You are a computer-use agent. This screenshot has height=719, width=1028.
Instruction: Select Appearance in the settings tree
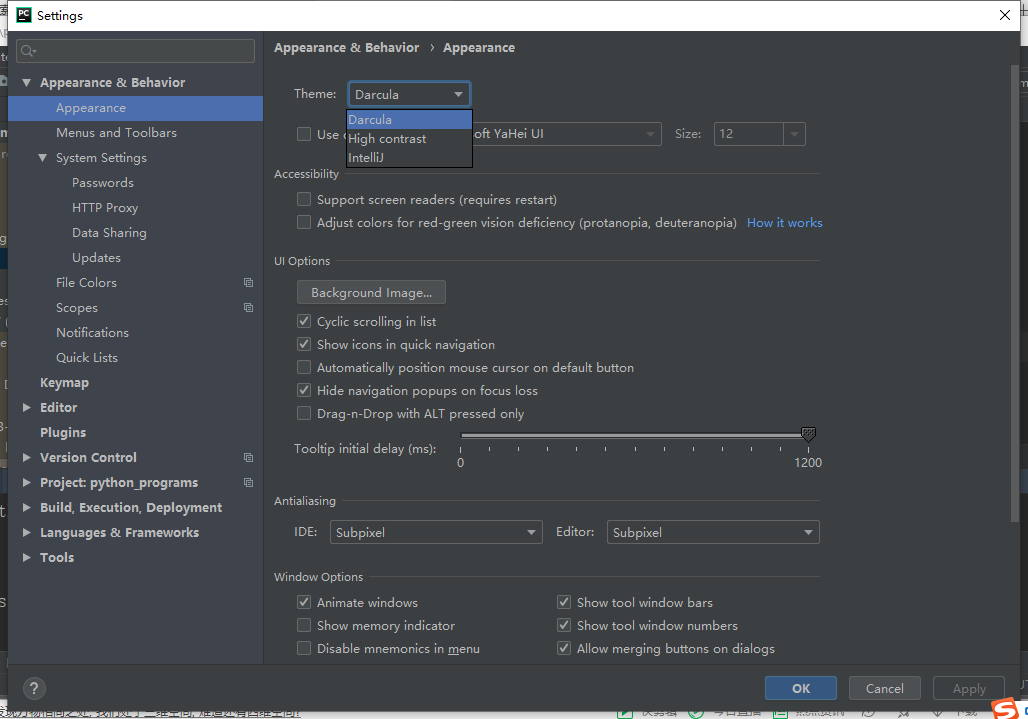point(135,108)
